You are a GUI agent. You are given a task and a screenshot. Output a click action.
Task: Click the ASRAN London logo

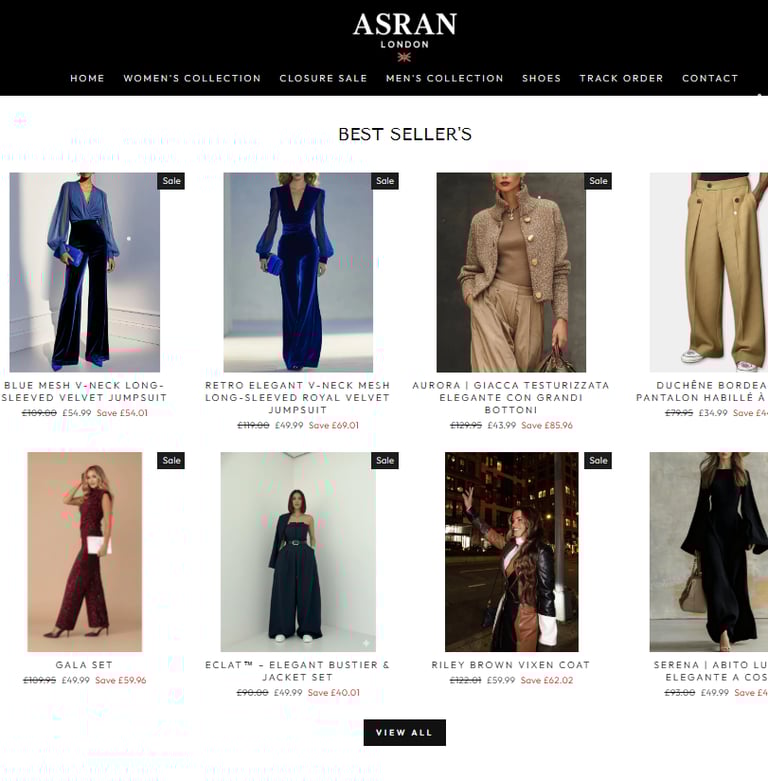point(404,37)
